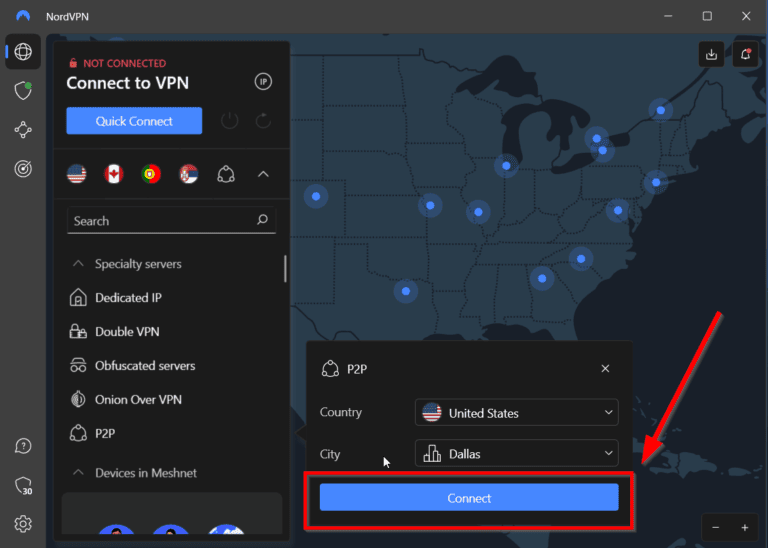Screen dimensions: 768x548
Task: Click the blue Connect button
Action: [469, 498]
